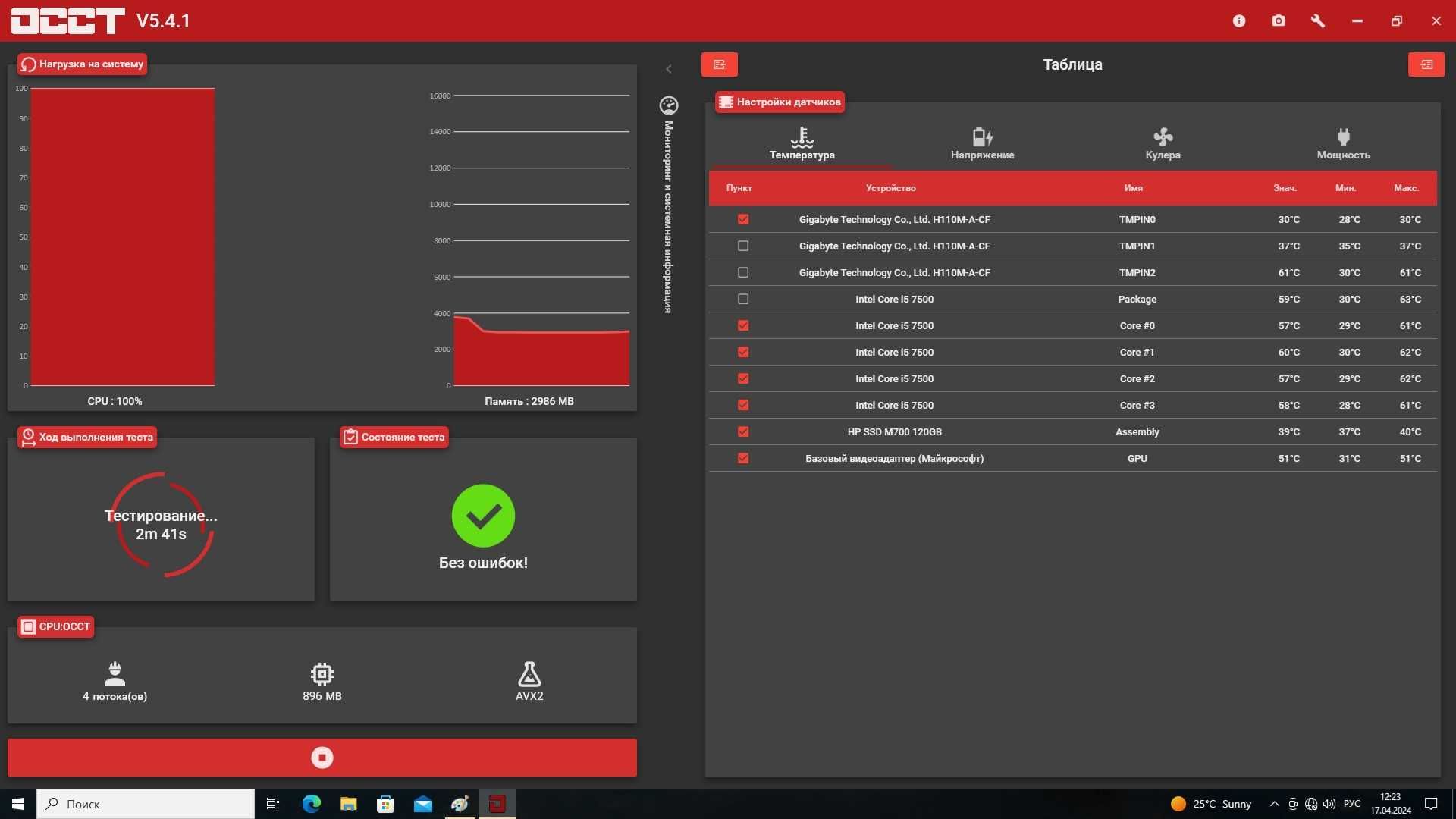The image size is (1456, 819).
Task: Open the notification center icon
Action: [1431, 804]
